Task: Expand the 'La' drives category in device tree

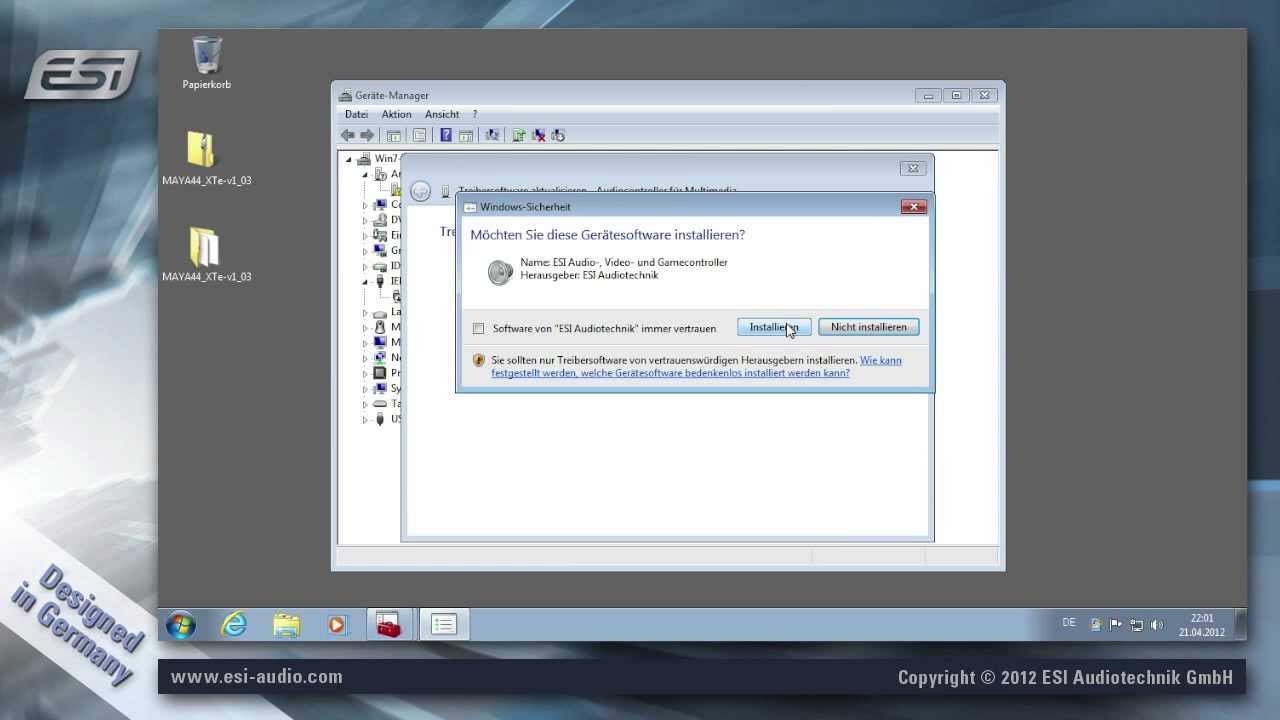Action: click(365, 313)
